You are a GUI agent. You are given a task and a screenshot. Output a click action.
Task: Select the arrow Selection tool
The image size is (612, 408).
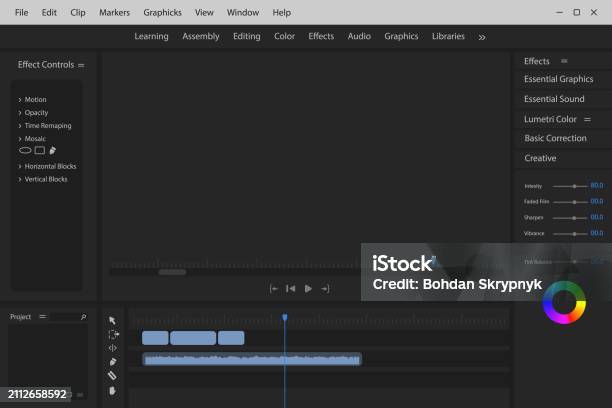(x=112, y=321)
